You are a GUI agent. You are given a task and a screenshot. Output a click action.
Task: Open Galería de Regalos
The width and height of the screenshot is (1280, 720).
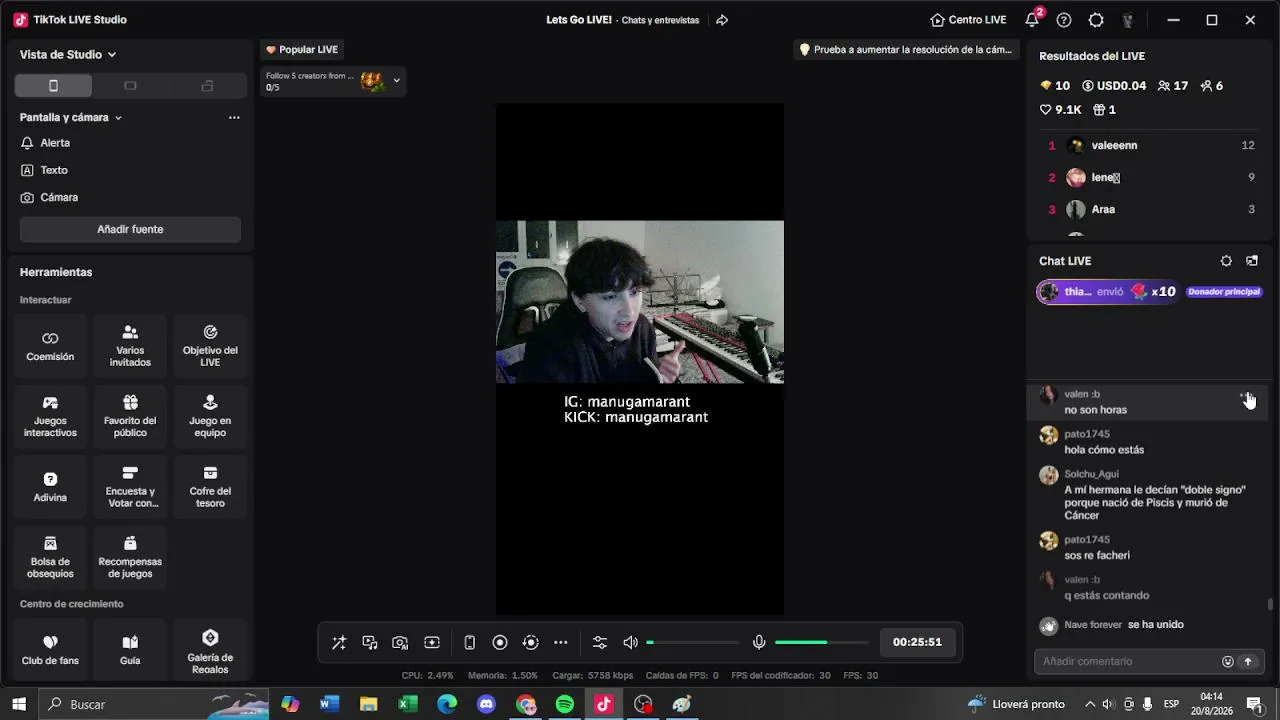[210, 650]
